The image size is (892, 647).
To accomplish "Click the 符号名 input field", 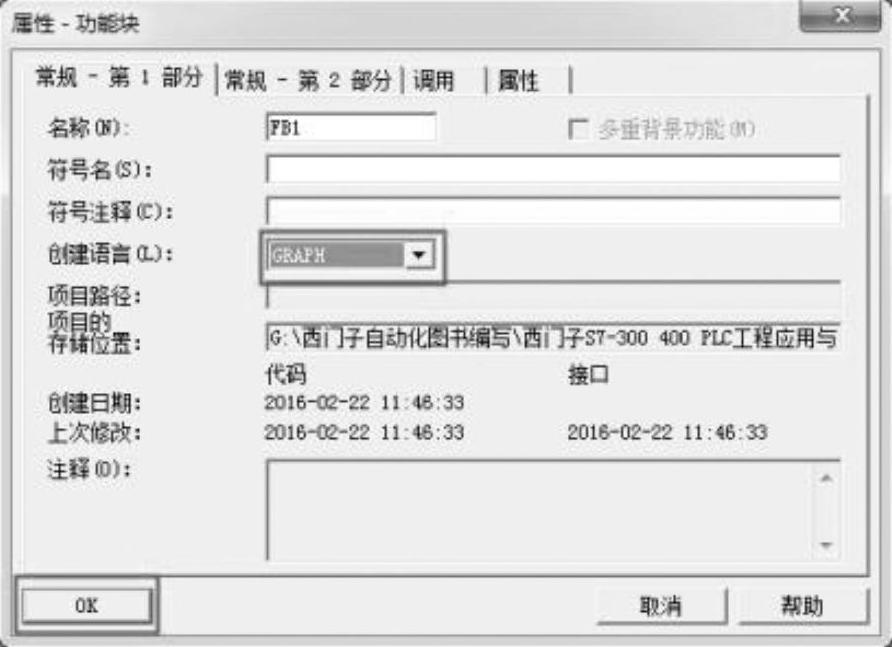I will point(553,169).
